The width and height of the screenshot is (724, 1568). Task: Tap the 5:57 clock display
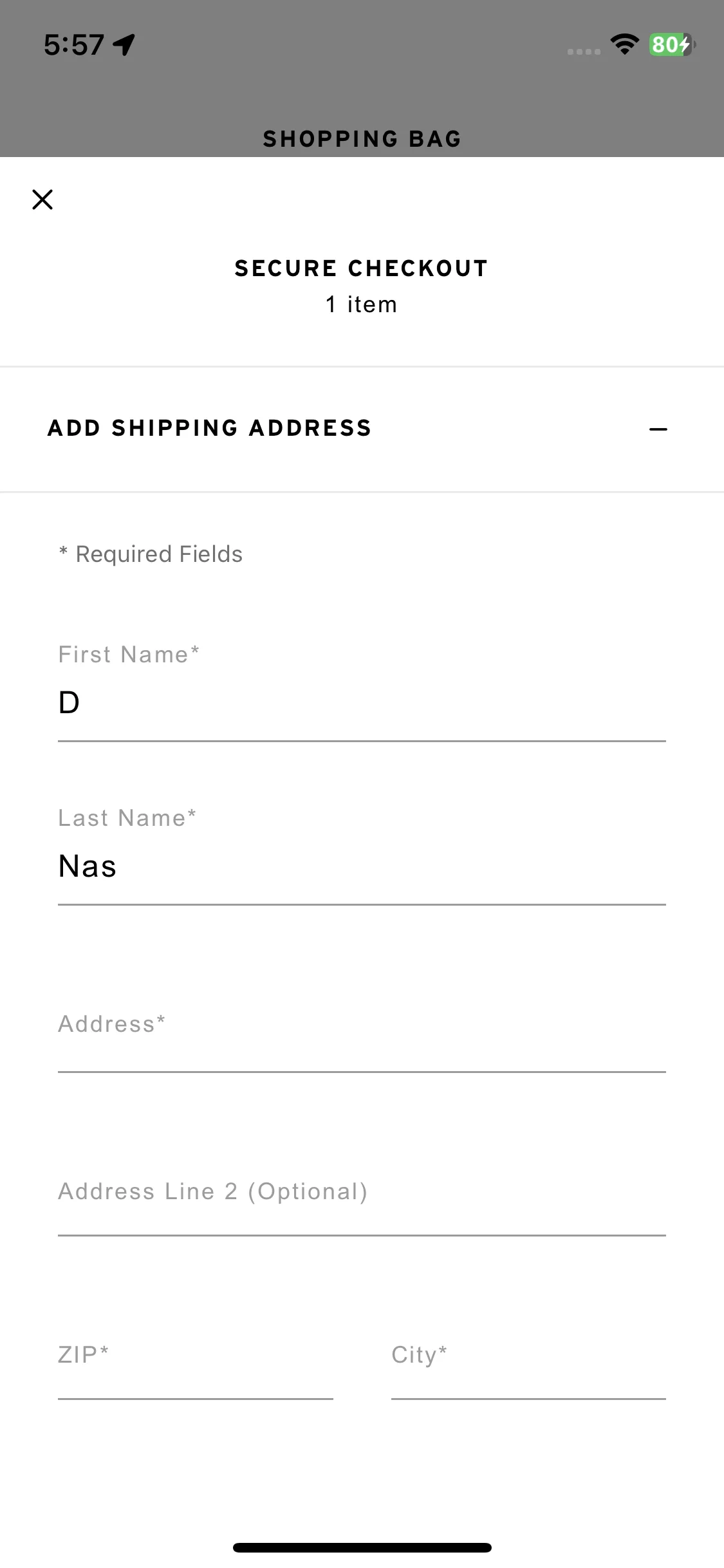[74, 45]
